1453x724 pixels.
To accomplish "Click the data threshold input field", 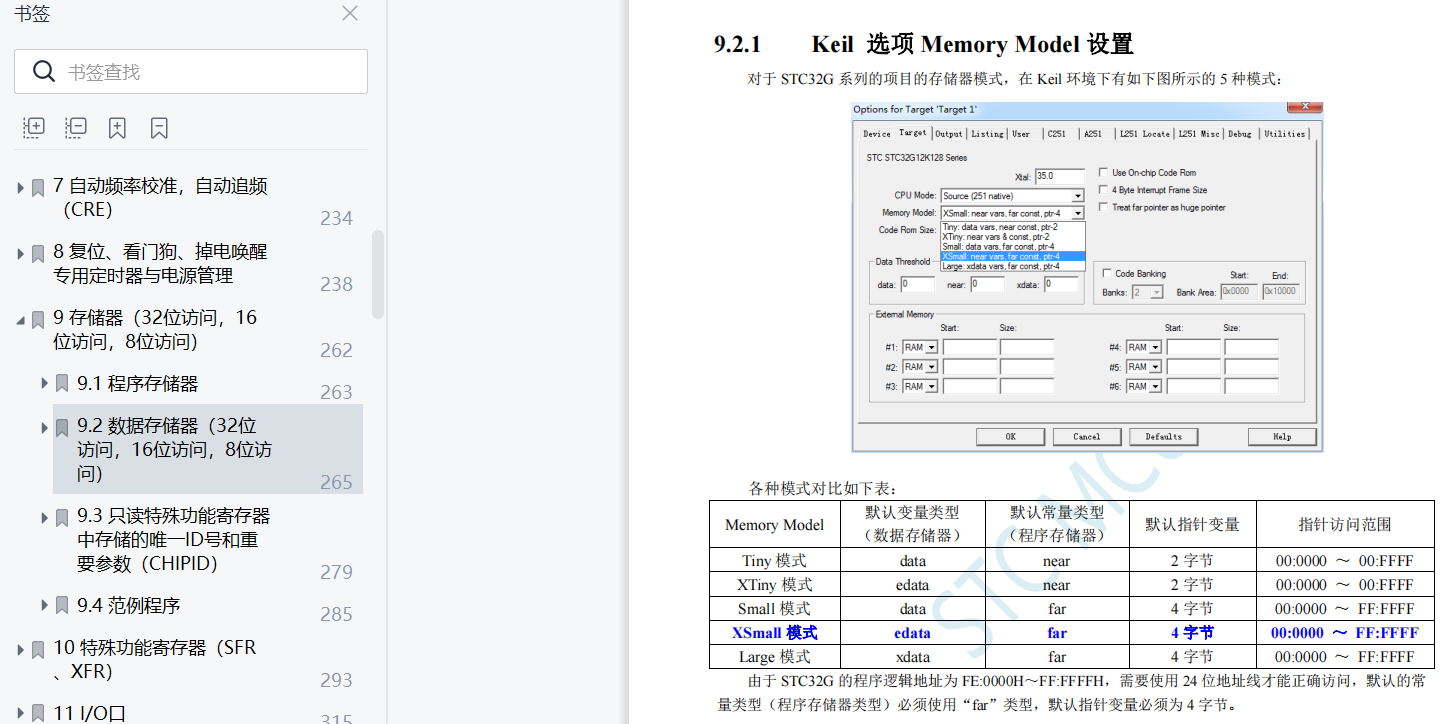I will click(x=917, y=284).
